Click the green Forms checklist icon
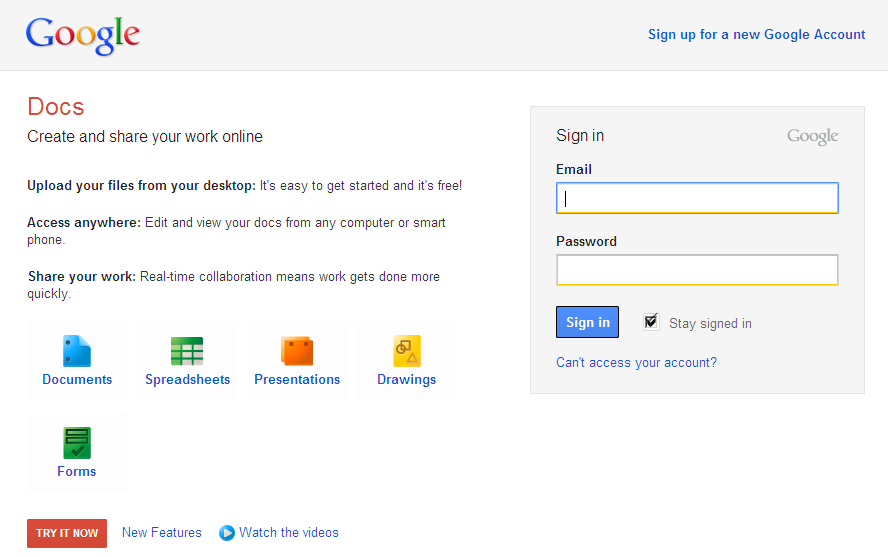Screen dimensions: 888x557 77,443
